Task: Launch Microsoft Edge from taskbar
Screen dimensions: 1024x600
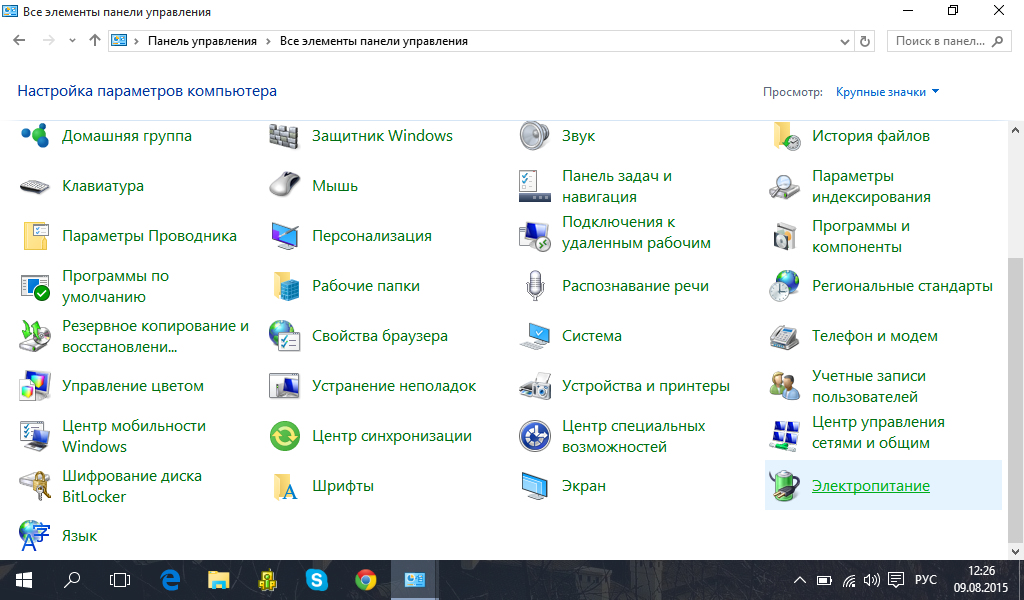Action: pos(170,580)
